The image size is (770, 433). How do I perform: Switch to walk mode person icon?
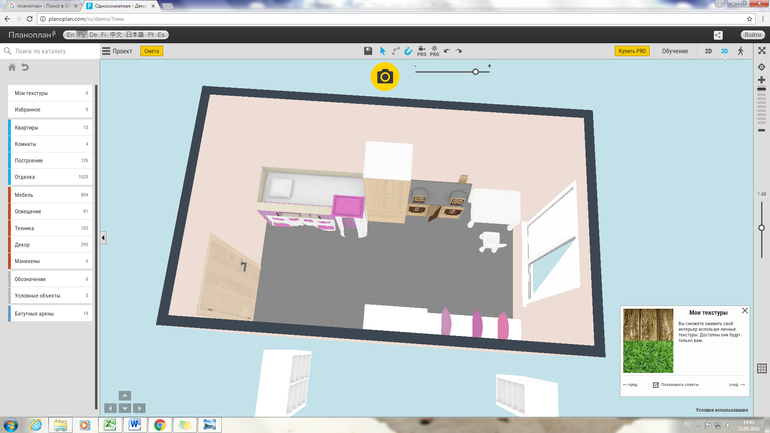coord(740,50)
